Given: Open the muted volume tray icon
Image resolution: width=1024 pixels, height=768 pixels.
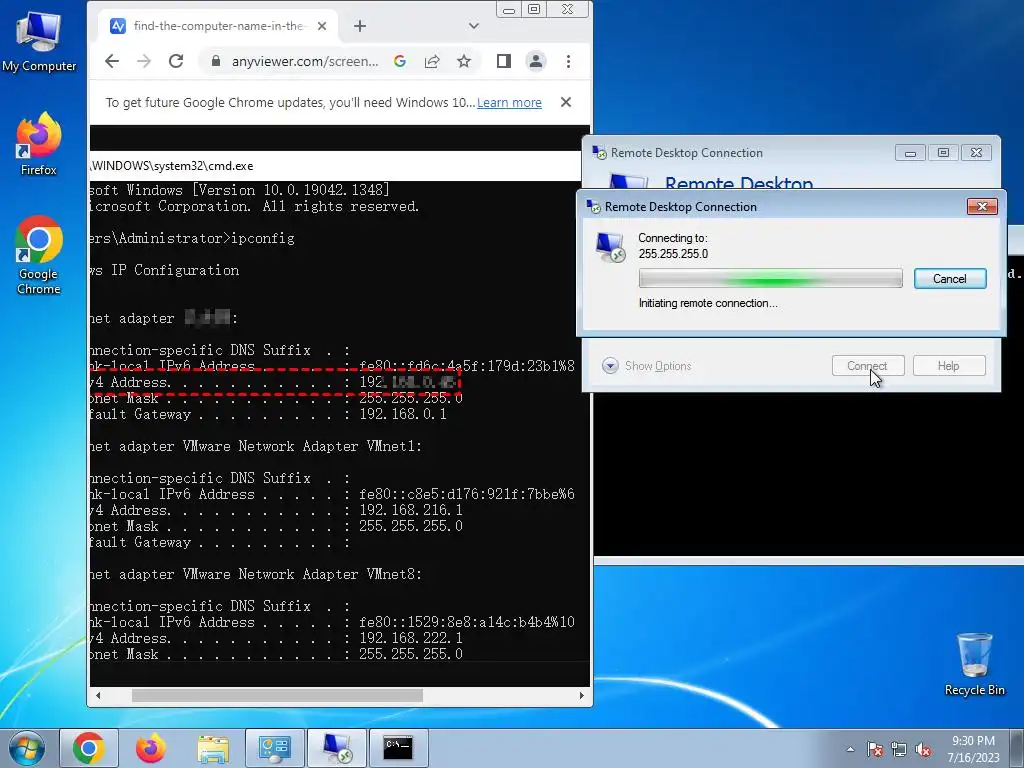Looking at the screenshot, I should (x=923, y=749).
